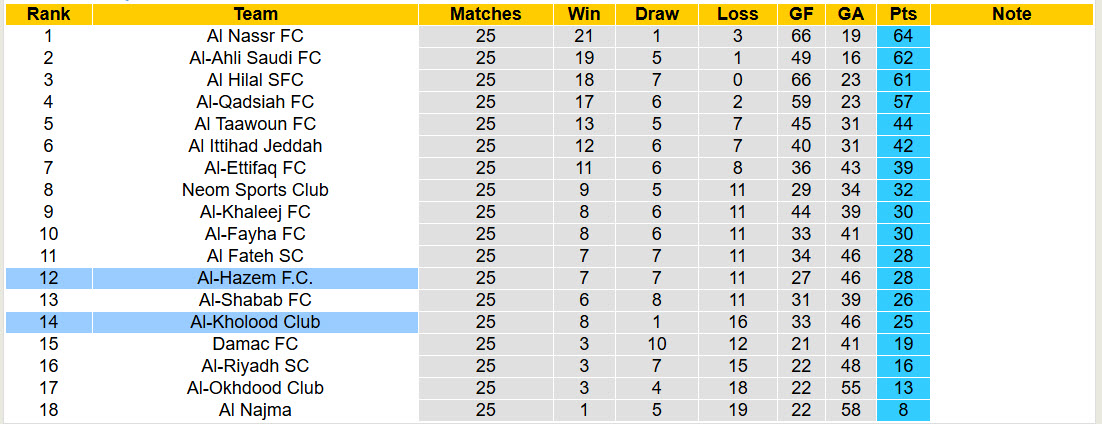Click the Al Ittihad Jeddah team name
Image resolution: width=1102 pixels, height=424 pixels.
click(255, 146)
